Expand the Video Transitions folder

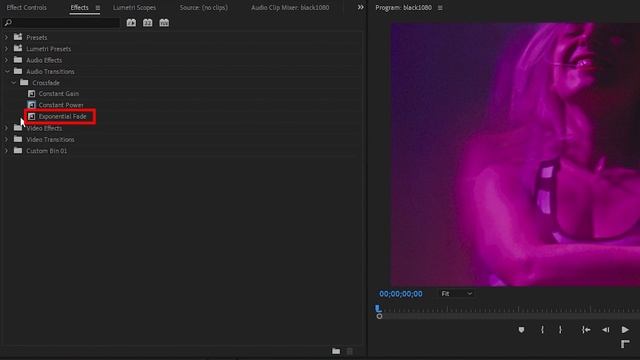[x=6, y=139]
